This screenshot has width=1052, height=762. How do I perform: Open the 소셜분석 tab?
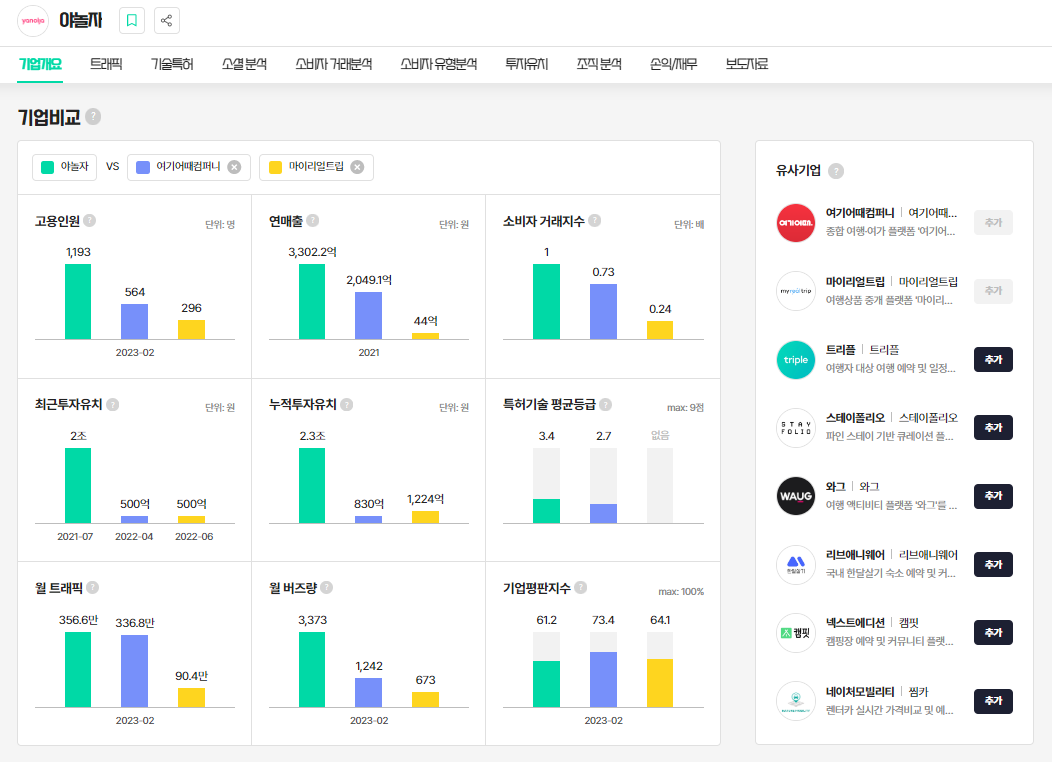[x=244, y=64]
